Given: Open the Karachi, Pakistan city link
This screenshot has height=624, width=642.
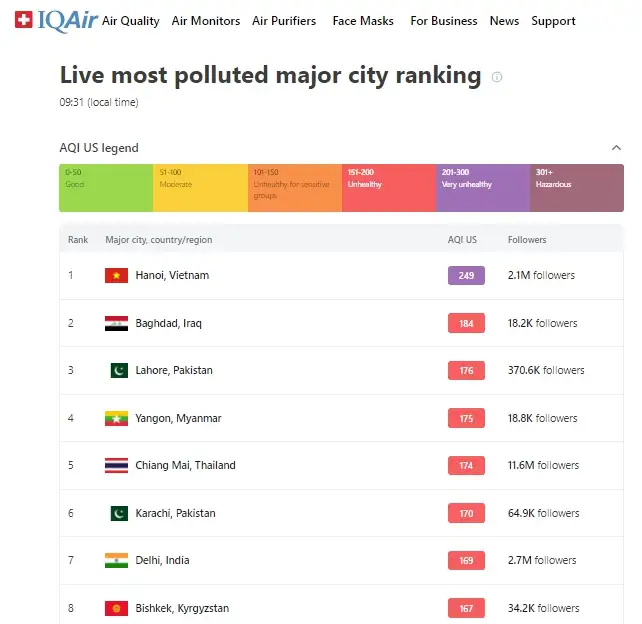Looking at the screenshot, I should 175,513.
